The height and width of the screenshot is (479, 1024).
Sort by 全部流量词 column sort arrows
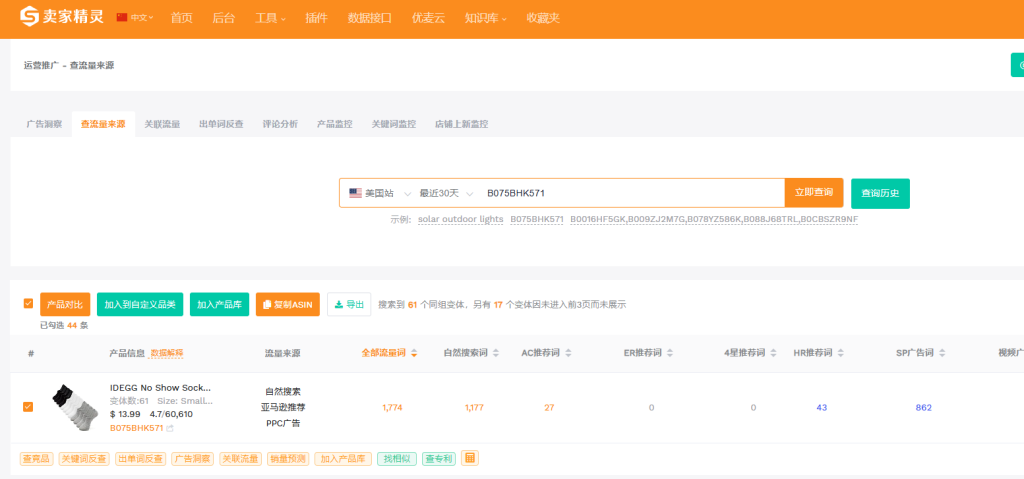pyautogui.click(x=414, y=353)
